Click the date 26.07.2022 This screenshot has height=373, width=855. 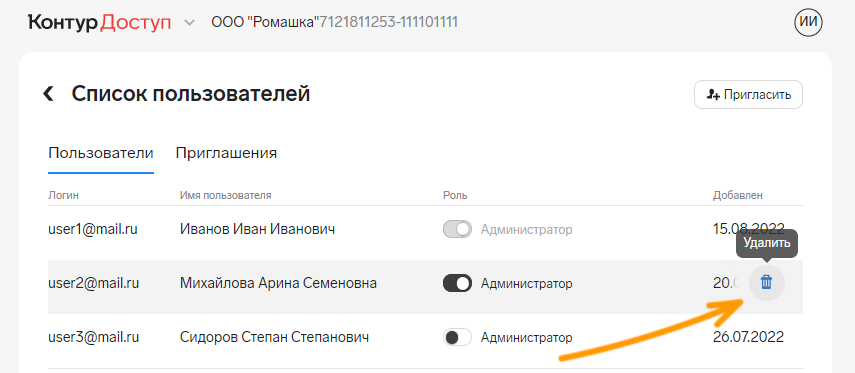748,337
